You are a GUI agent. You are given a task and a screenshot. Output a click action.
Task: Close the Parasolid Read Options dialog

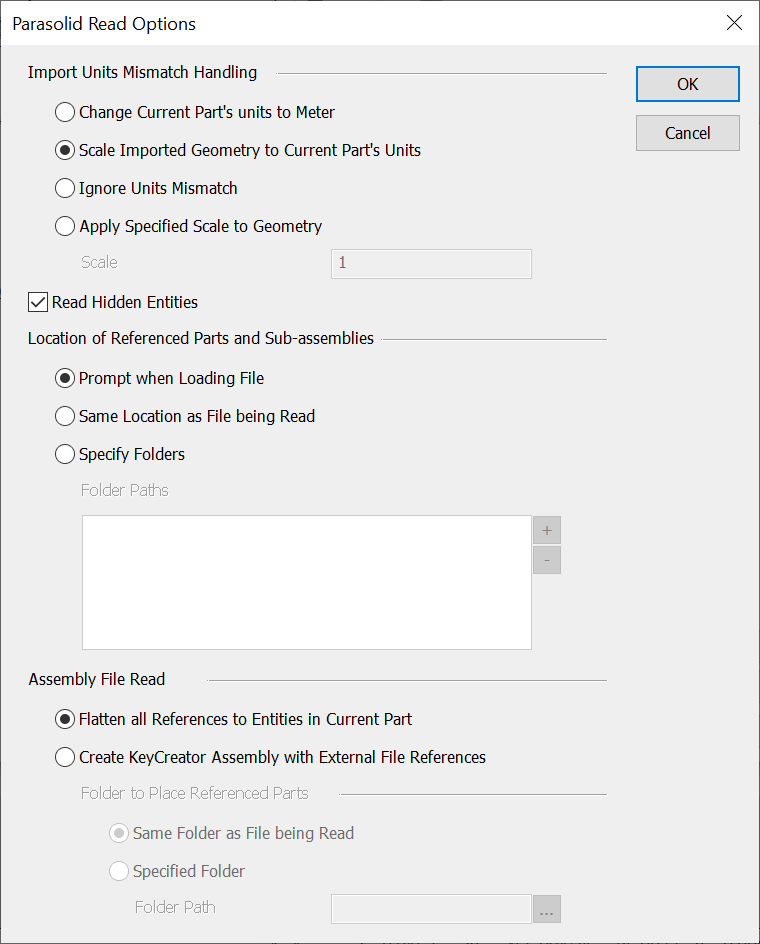[734, 22]
